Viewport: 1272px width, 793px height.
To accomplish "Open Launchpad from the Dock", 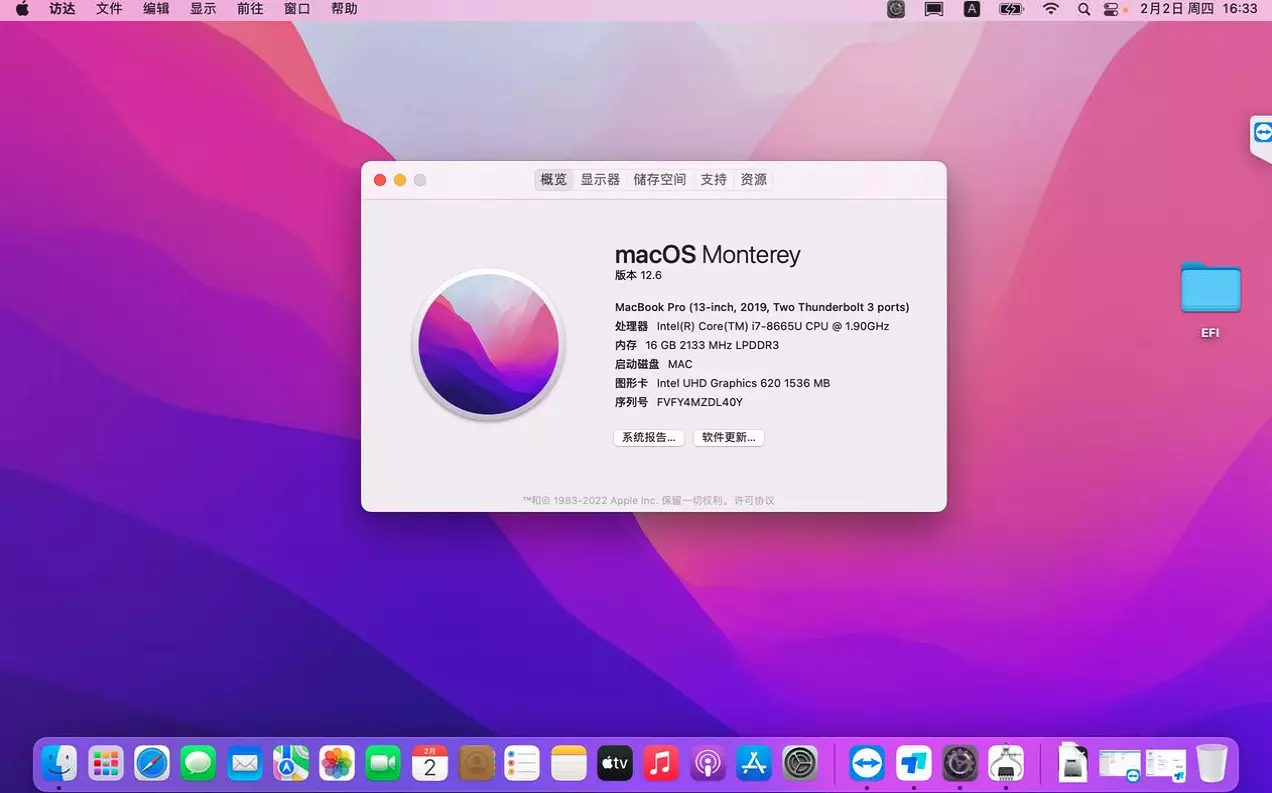I will [105, 763].
